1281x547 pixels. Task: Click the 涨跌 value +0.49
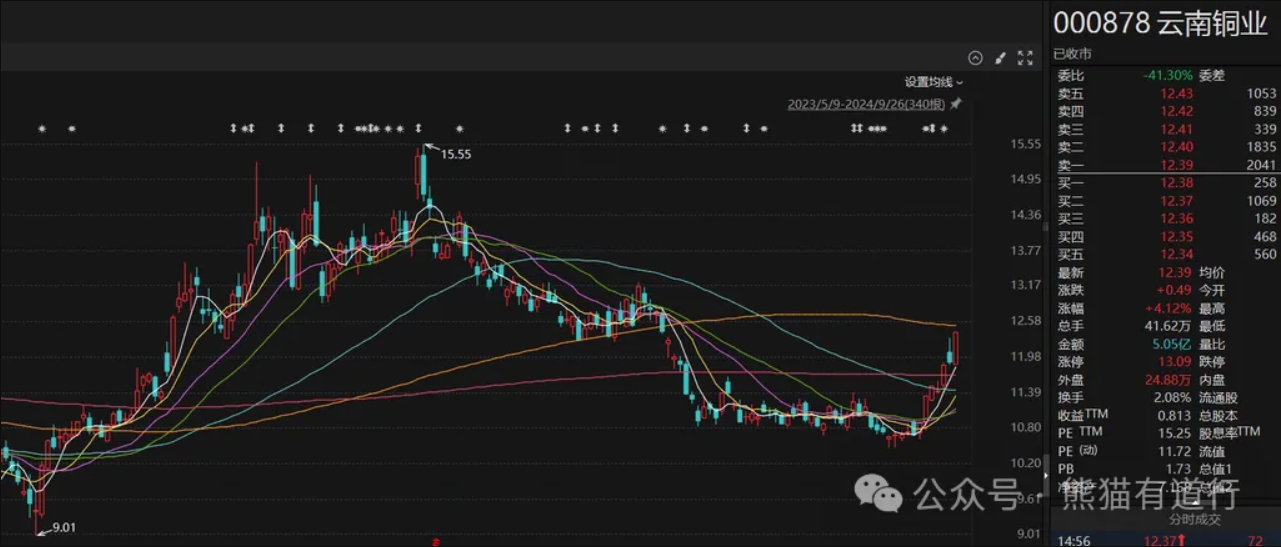click(x=1176, y=290)
